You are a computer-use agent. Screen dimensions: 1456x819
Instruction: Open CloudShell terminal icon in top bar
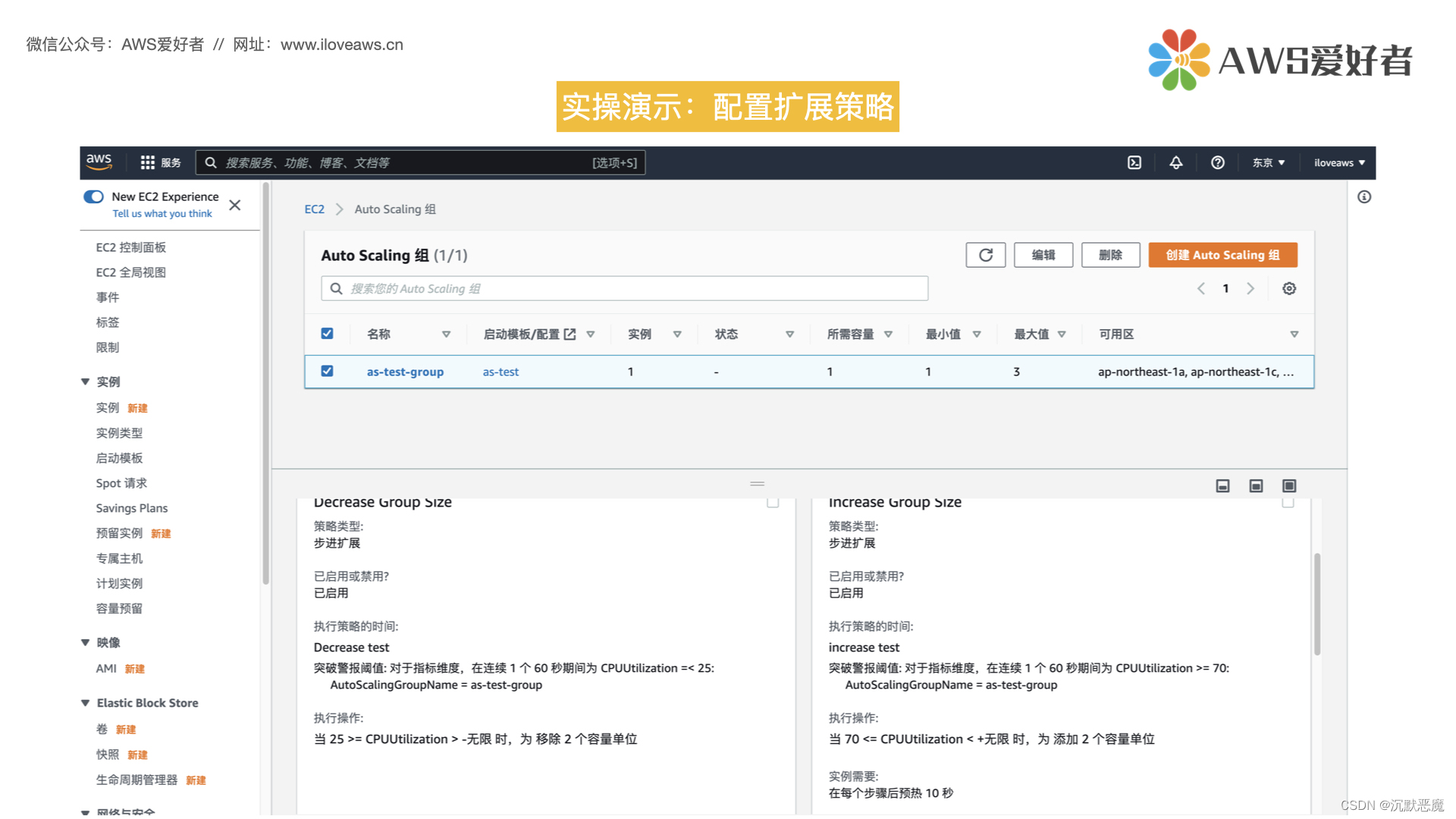pyautogui.click(x=1134, y=162)
